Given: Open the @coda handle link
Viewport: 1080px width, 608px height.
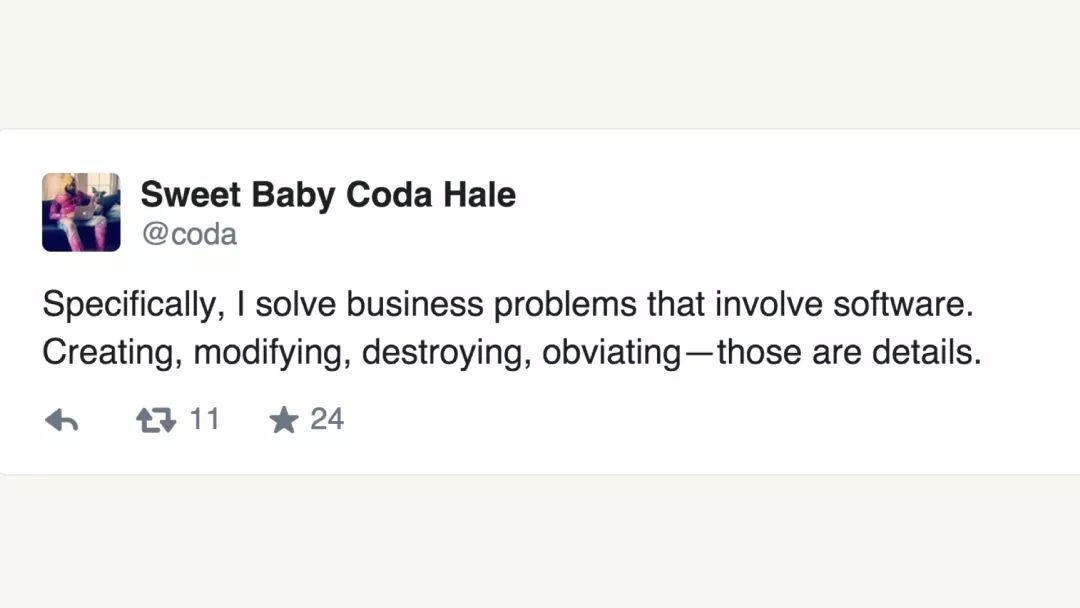Looking at the screenshot, I should coord(189,234).
